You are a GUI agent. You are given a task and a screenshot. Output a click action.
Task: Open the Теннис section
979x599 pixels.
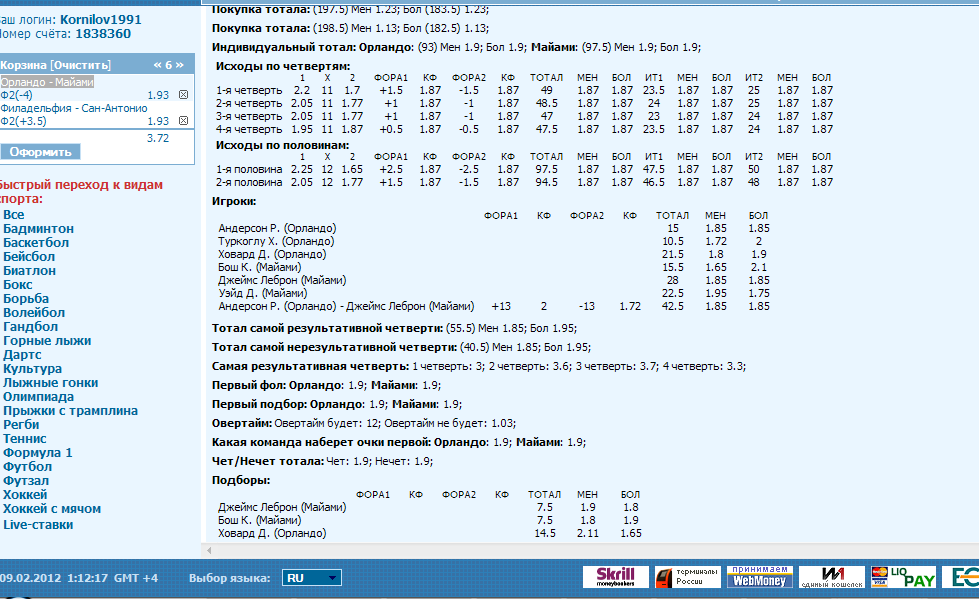click(x=25, y=438)
